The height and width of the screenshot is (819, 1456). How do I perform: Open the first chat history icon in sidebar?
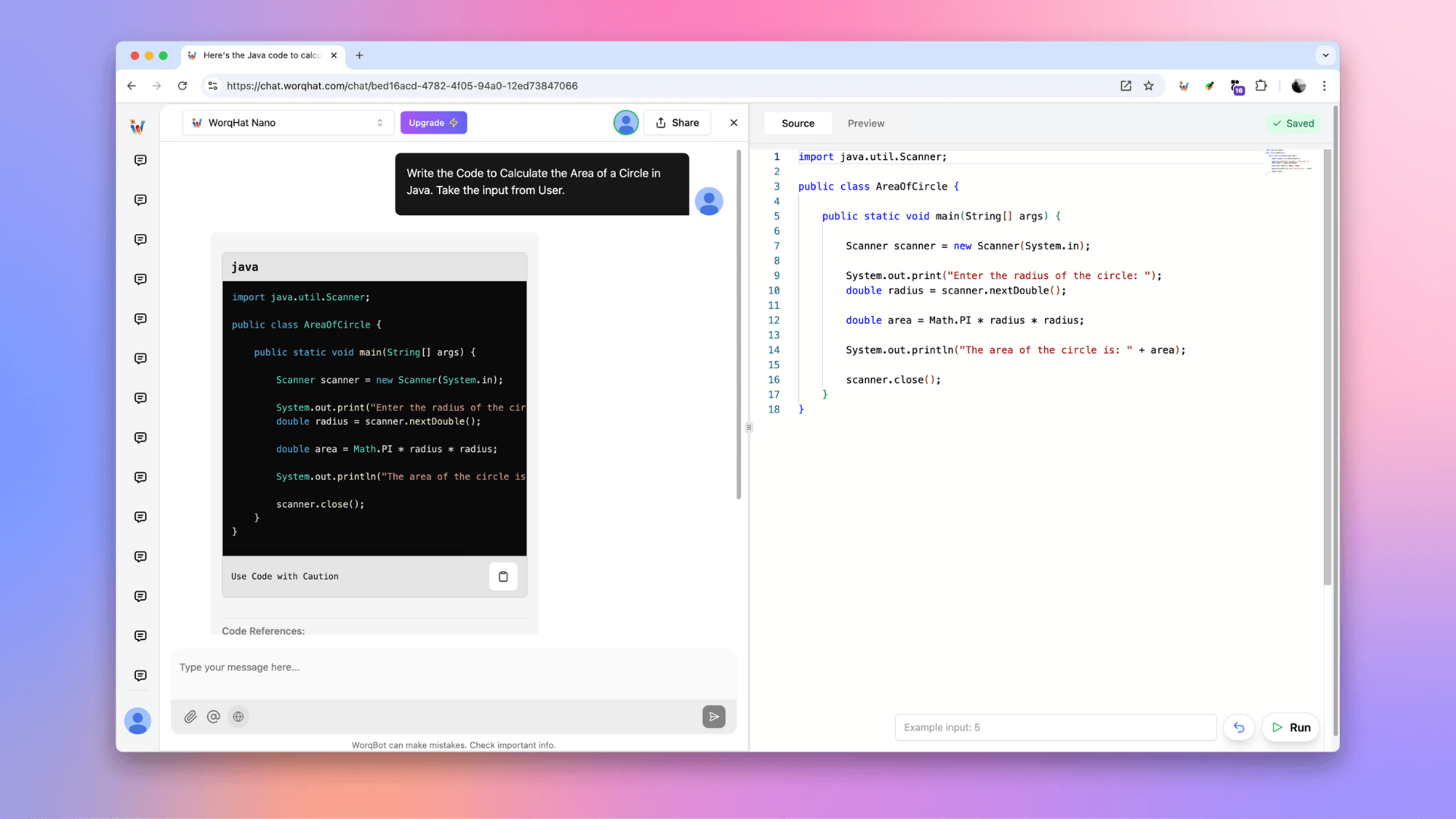coord(140,160)
